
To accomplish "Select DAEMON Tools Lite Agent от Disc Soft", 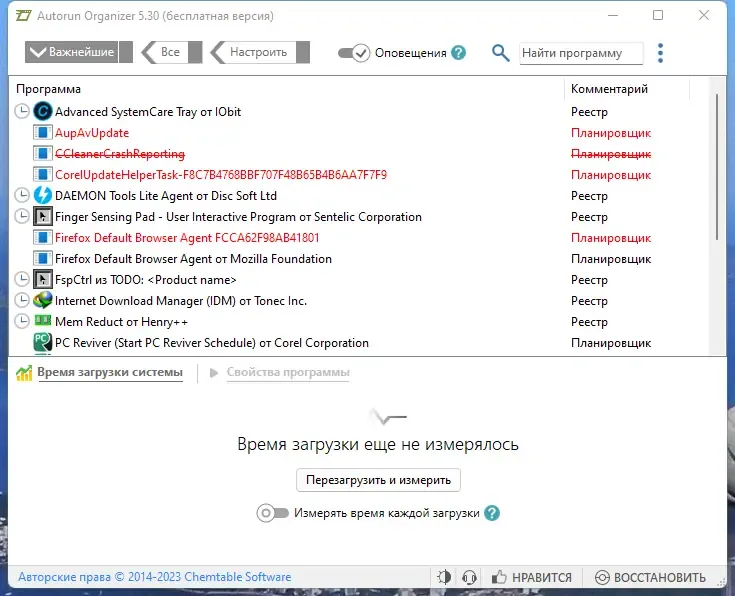I will (x=166, y=196).
